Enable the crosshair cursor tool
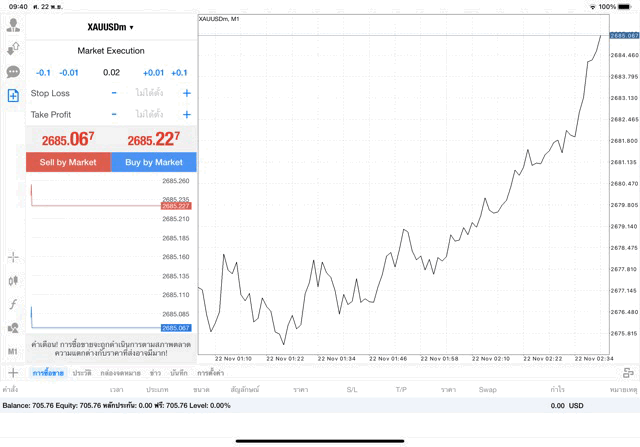Viewport: 640px width, 447px height. 13,257
